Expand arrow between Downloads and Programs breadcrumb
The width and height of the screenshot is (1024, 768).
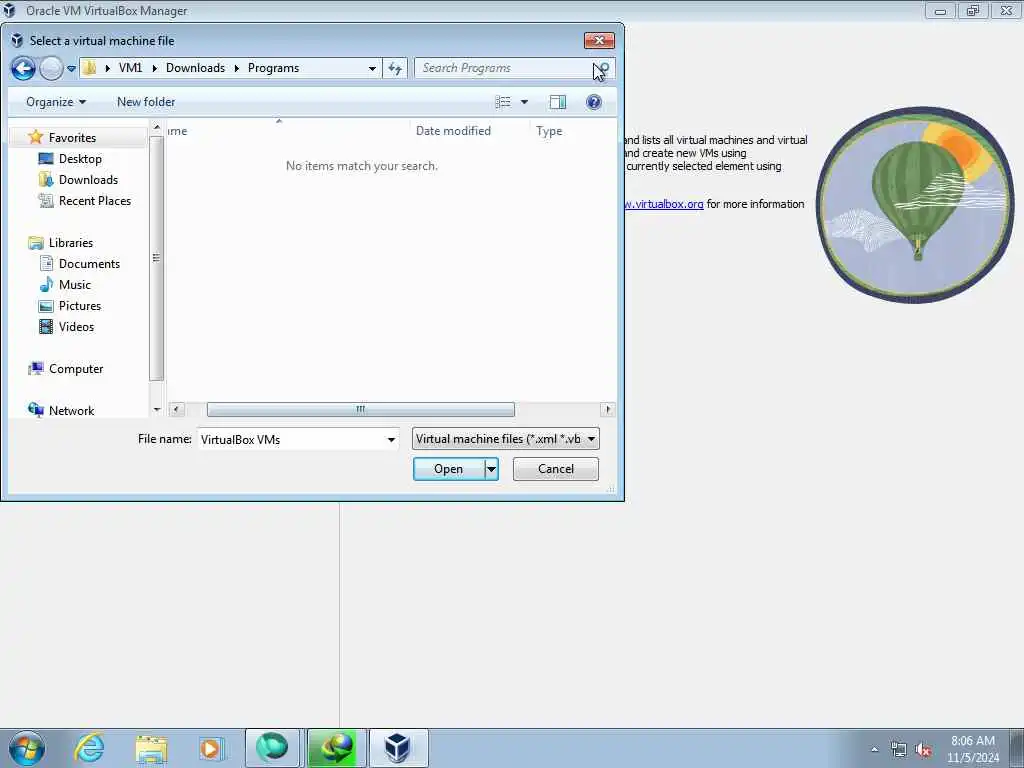pos(236,68)
